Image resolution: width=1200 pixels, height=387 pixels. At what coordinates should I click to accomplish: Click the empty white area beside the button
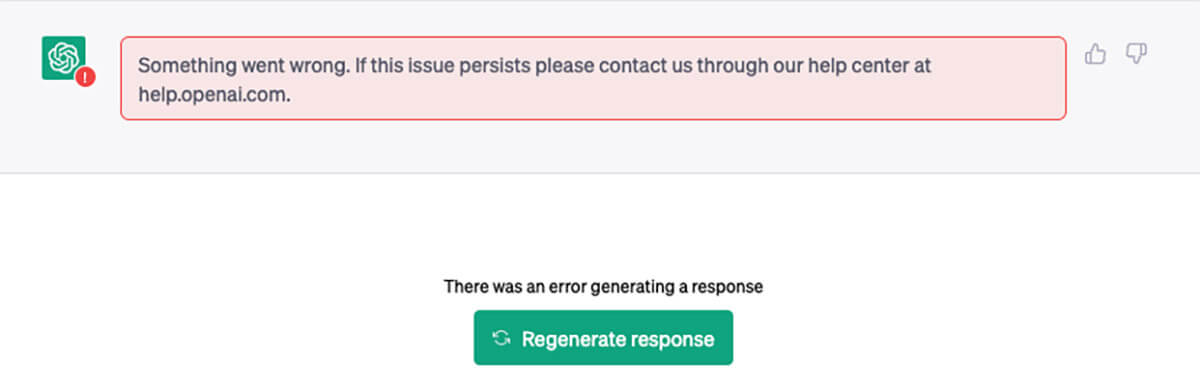(x=950, y=338)
